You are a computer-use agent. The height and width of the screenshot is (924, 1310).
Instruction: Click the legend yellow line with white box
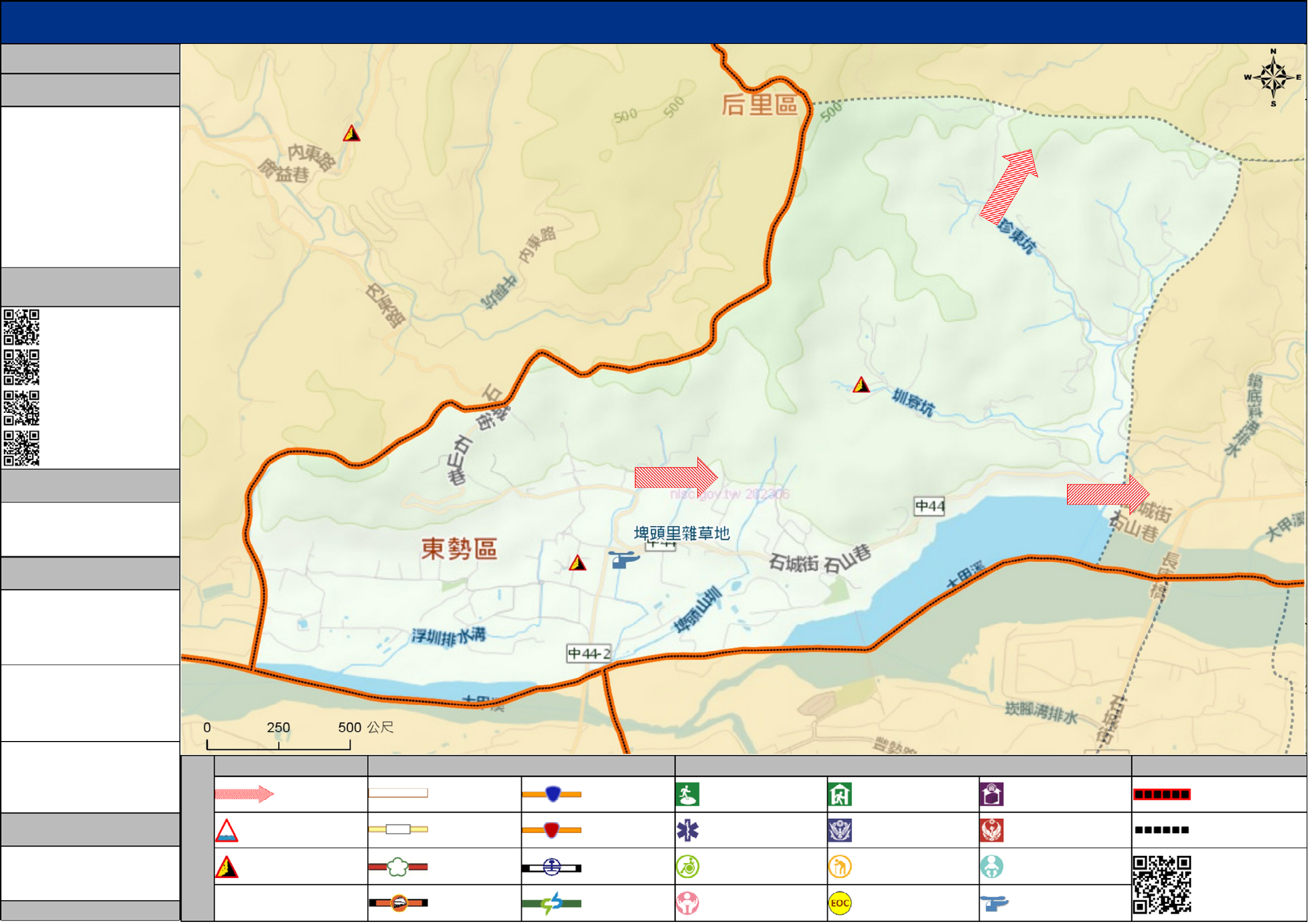click(398, 830)
